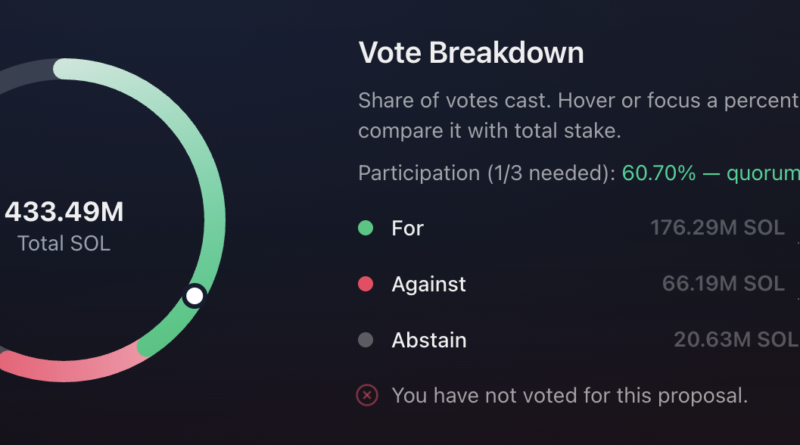Click the 'You have not voted' message
The width and height of the screenshot is (800, 445).
[570, 395]
